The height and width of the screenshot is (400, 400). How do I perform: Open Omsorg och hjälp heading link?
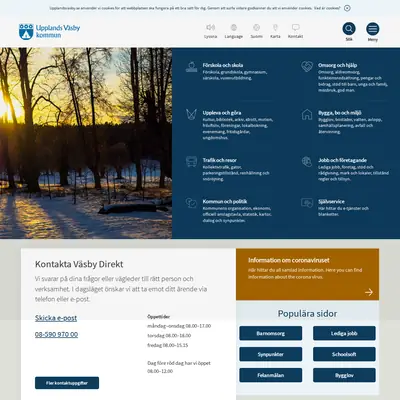point(337,65)
